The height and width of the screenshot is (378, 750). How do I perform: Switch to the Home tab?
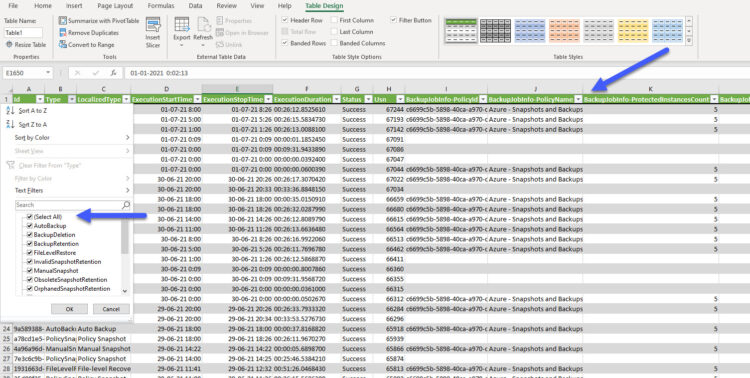point(43,6)
